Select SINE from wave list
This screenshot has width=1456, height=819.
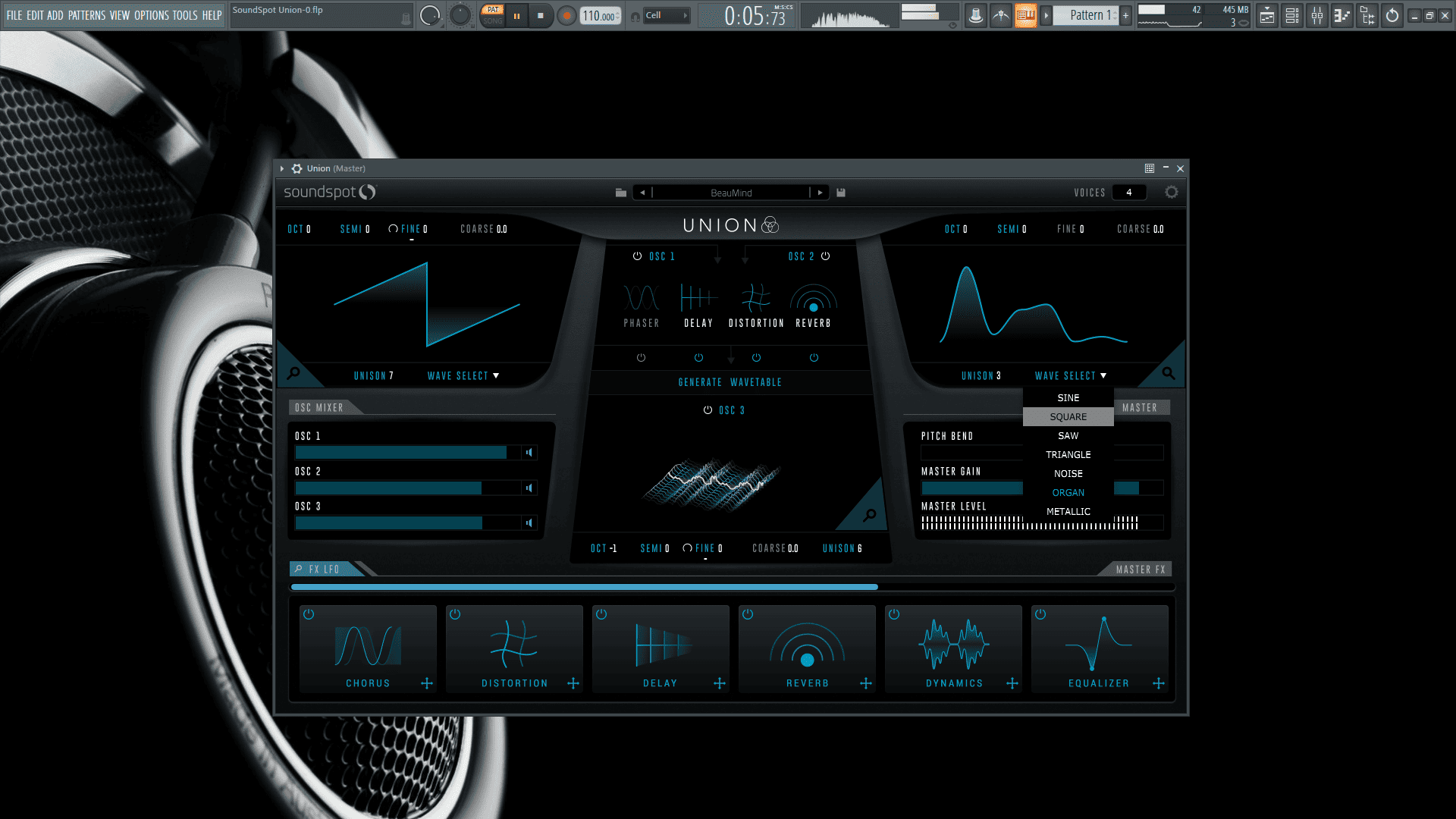[x=1068, y=398]
